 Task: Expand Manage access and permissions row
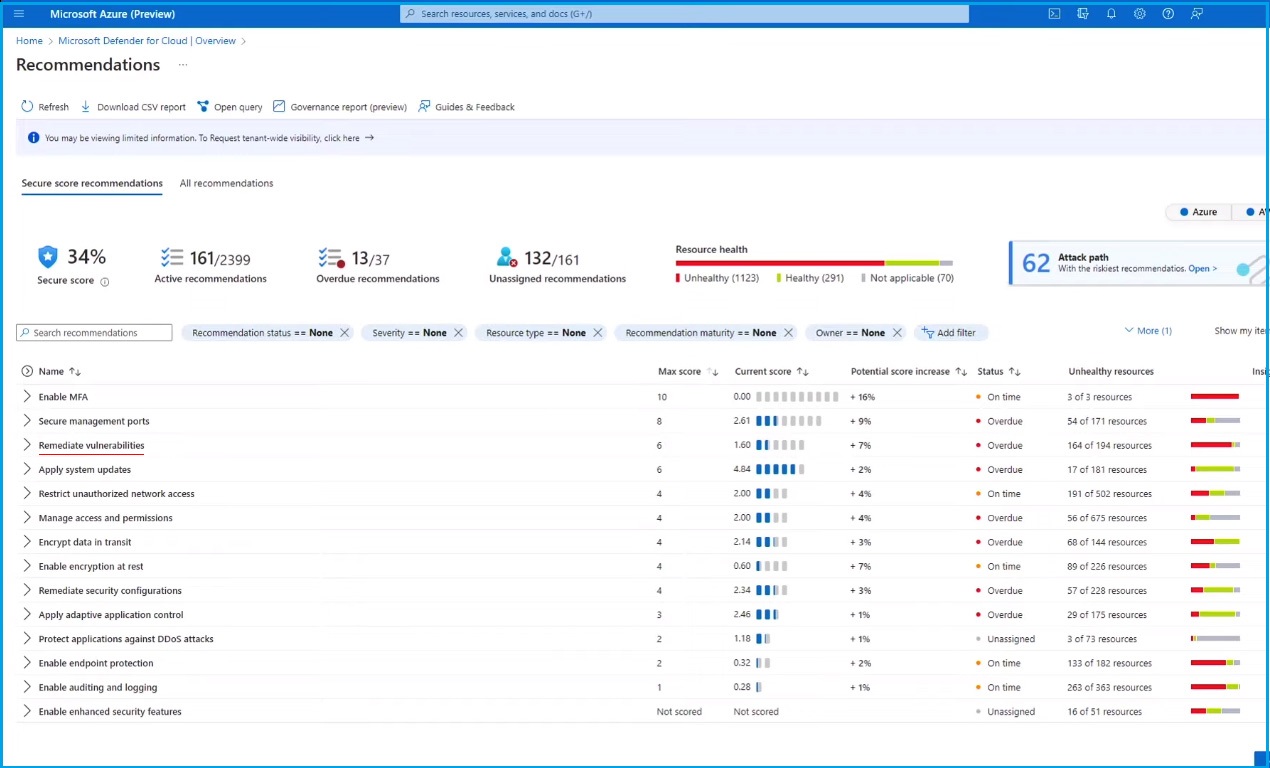coord(27,518)
